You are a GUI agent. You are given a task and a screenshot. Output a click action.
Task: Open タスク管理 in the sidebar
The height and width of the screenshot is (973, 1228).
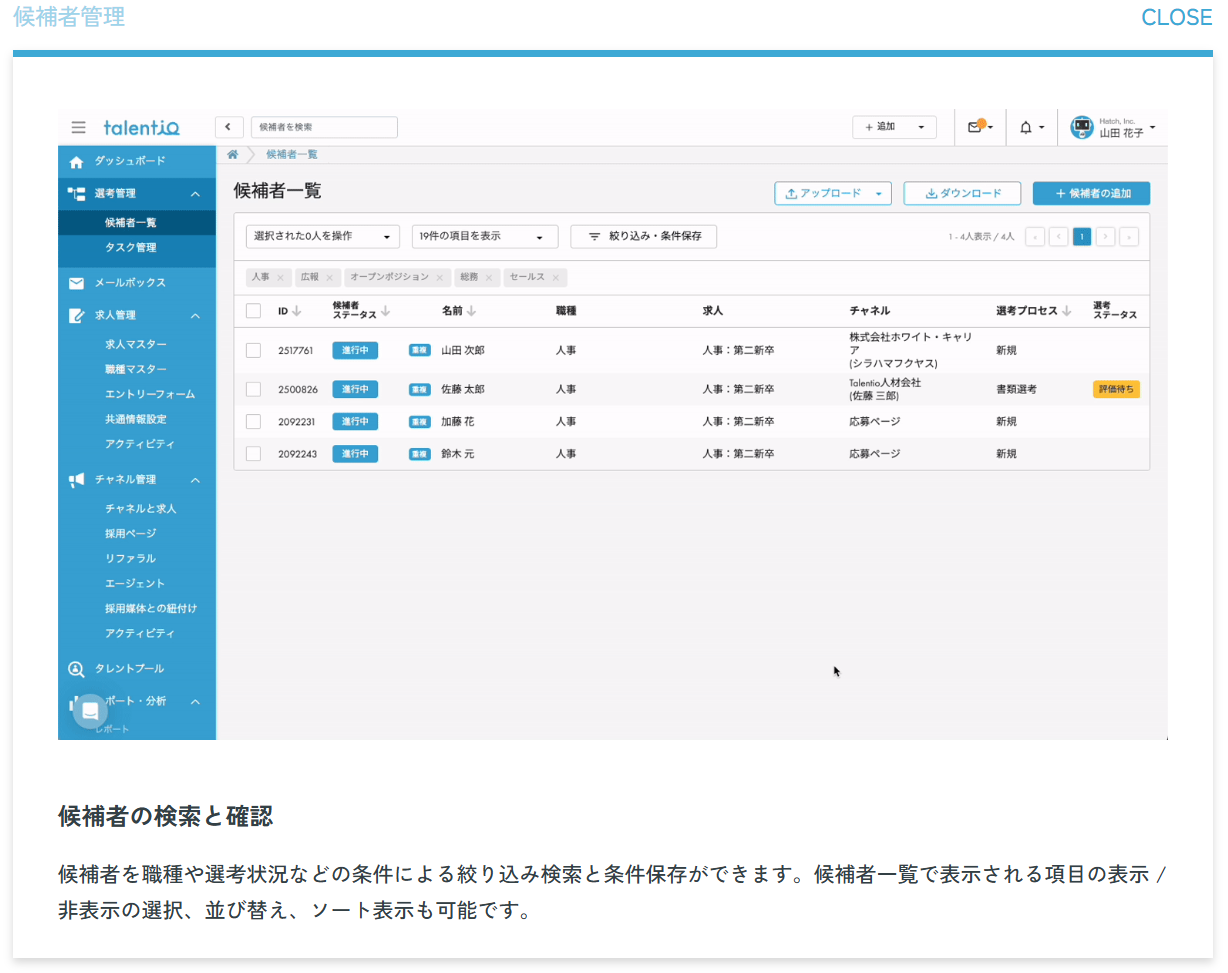131,247
